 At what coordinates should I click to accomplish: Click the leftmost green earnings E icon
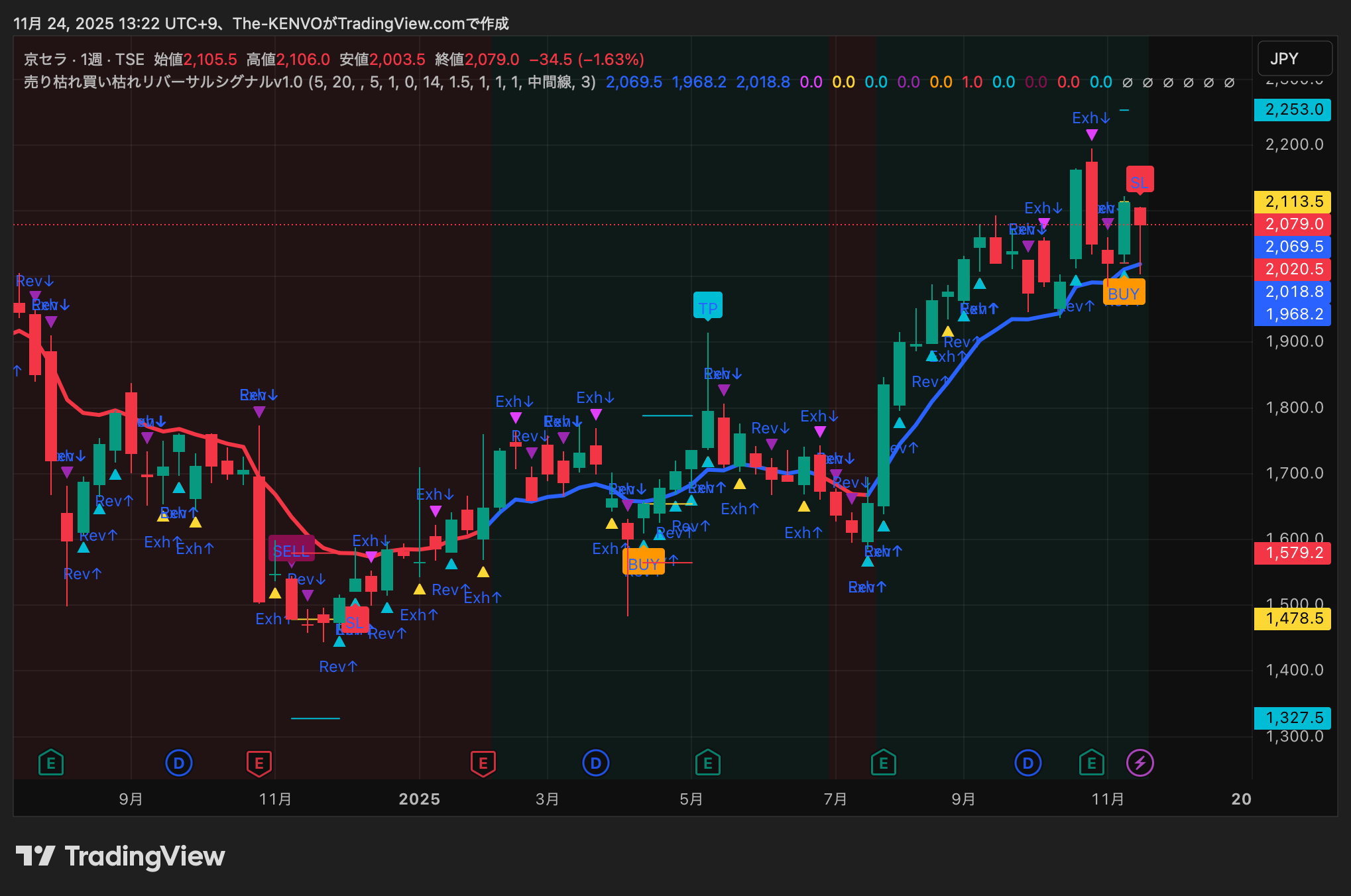click(x=51, y=763)
